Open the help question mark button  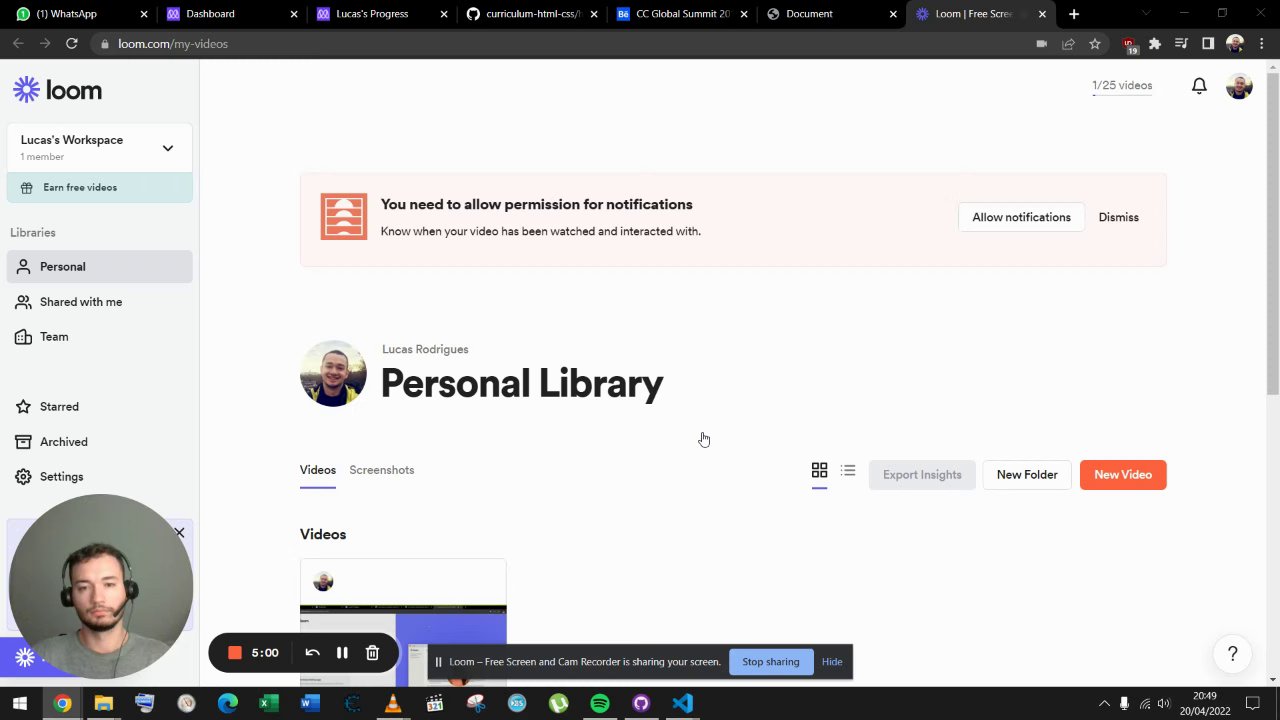[x=1232, y=654]
